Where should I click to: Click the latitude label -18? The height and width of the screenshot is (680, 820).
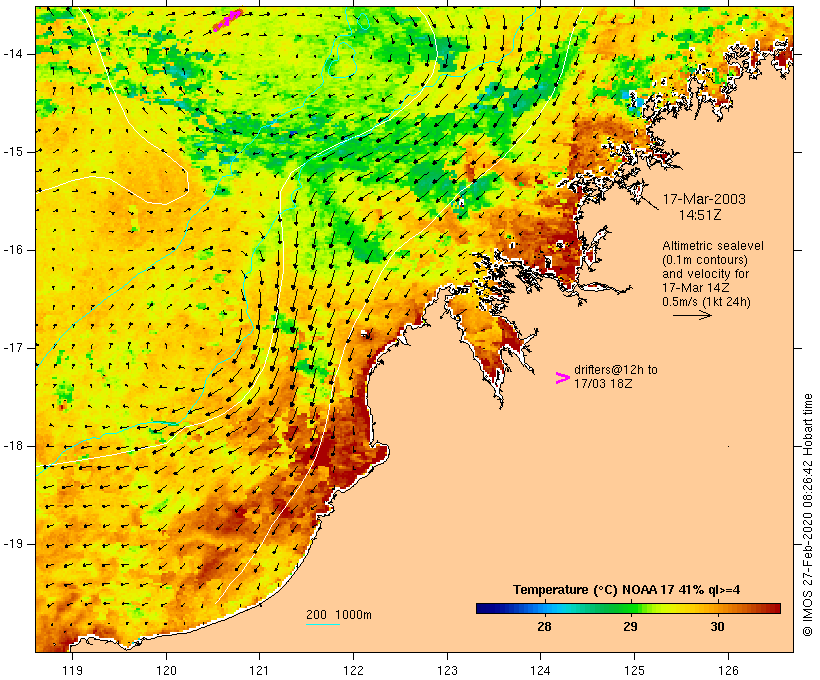tap(12, 446)
